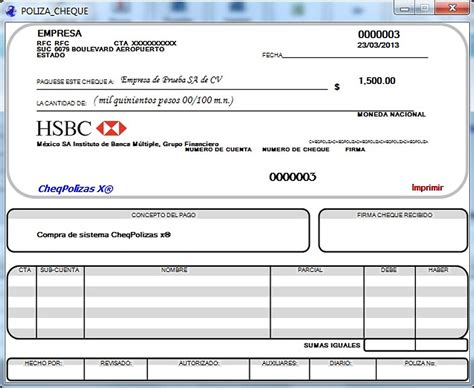474x388 pixels.
Task: Click the EMPRESA heading
Action: coord(60,33)
